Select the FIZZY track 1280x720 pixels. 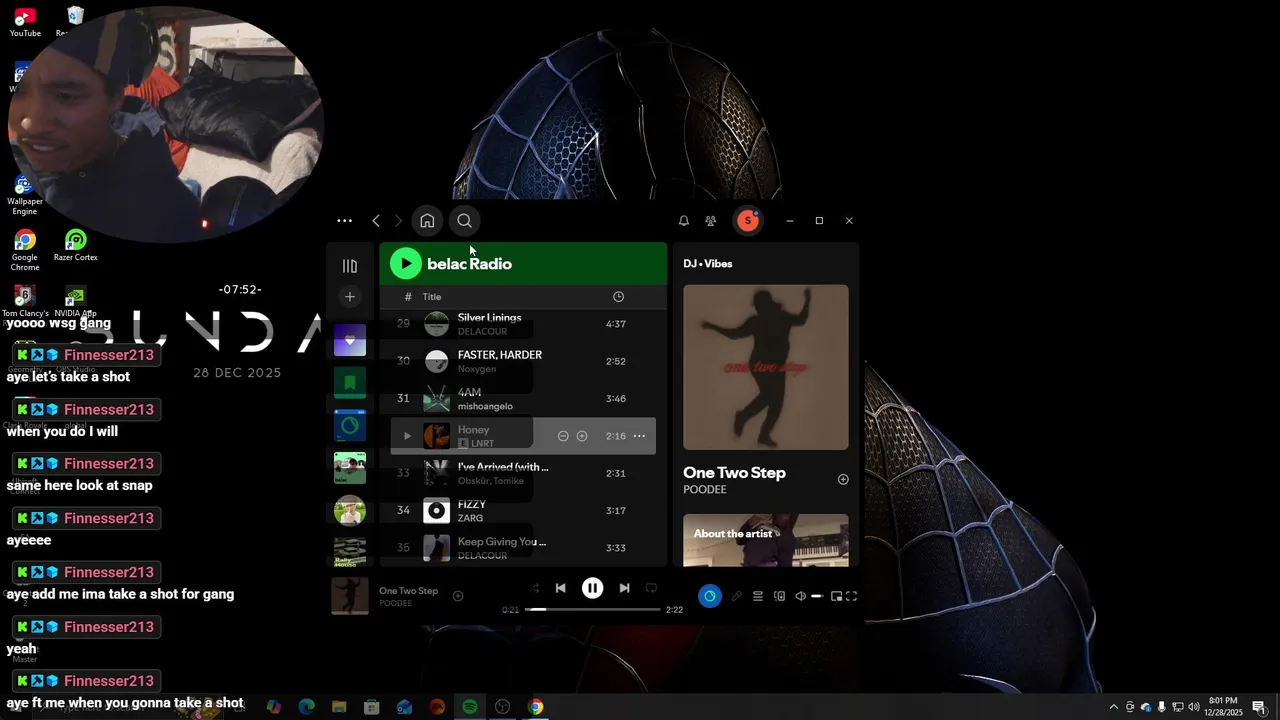tap(523, 511)
